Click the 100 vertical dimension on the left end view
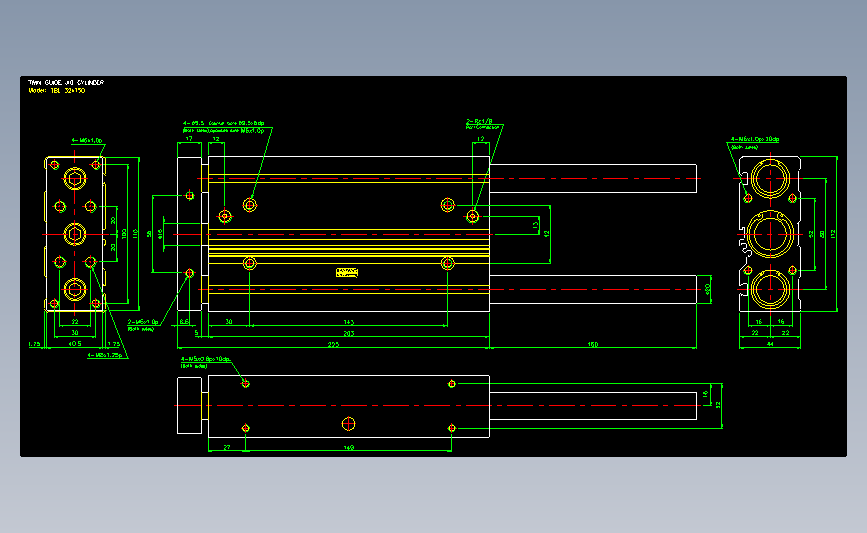This screenshot has width=867, height=533. click(x=124, y=234)
